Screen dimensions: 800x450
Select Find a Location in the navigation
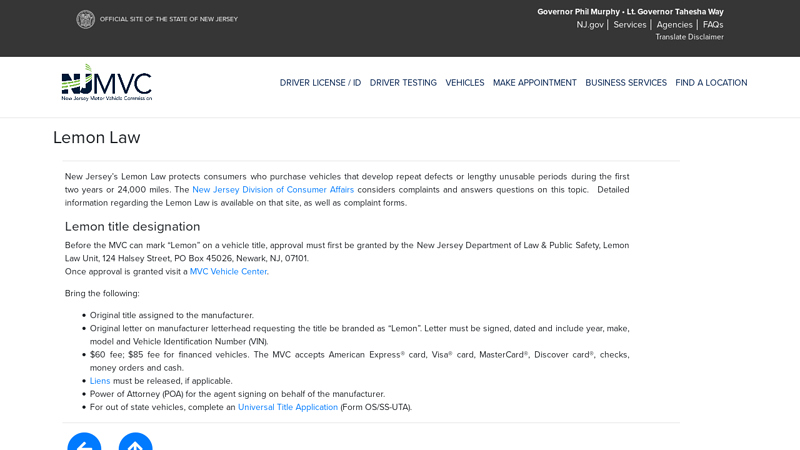click(x=711, y=83)
